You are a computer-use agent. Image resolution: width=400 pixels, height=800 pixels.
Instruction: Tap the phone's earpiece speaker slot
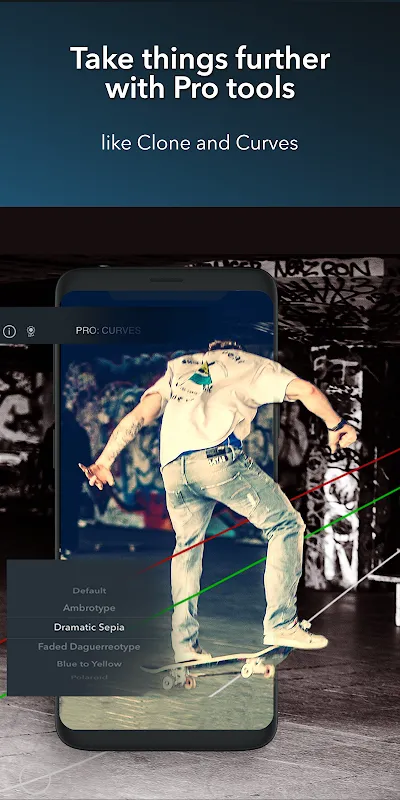click(x=166, y=280)
